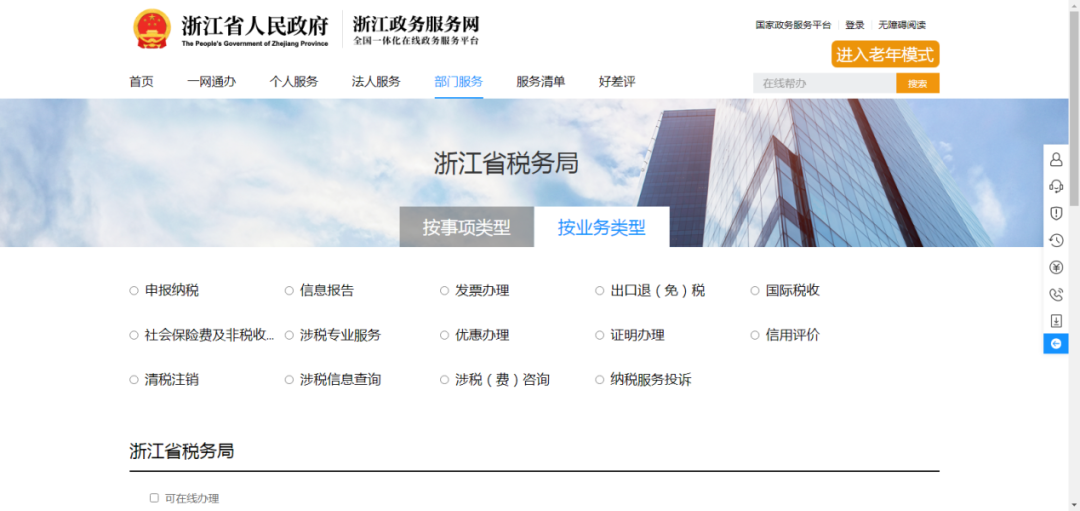Screen dimensions: 1080x511
Task: Open customer service headset icon
Action: click(1056, 186)
